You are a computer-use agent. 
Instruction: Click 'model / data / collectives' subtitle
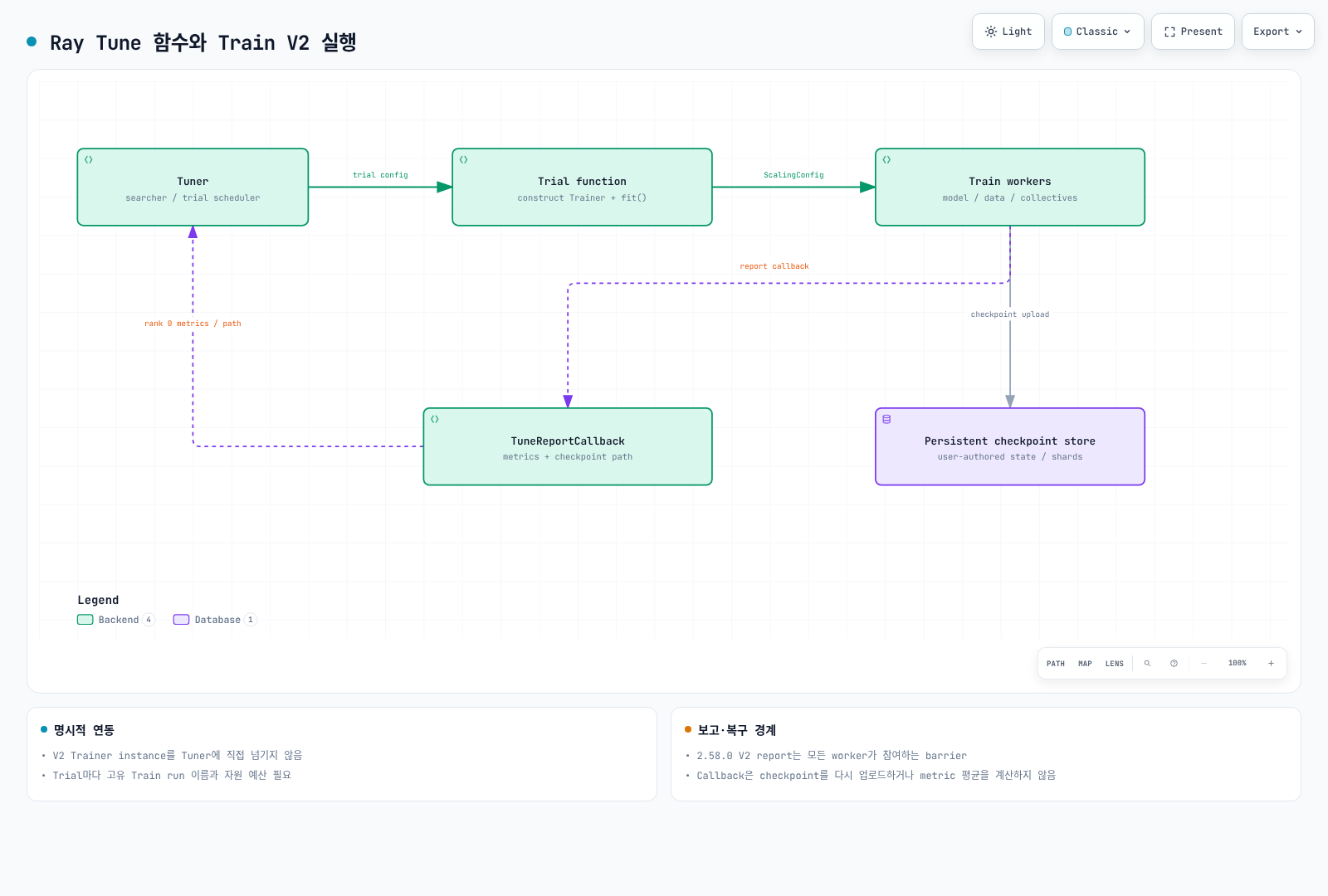point(1010,198)
